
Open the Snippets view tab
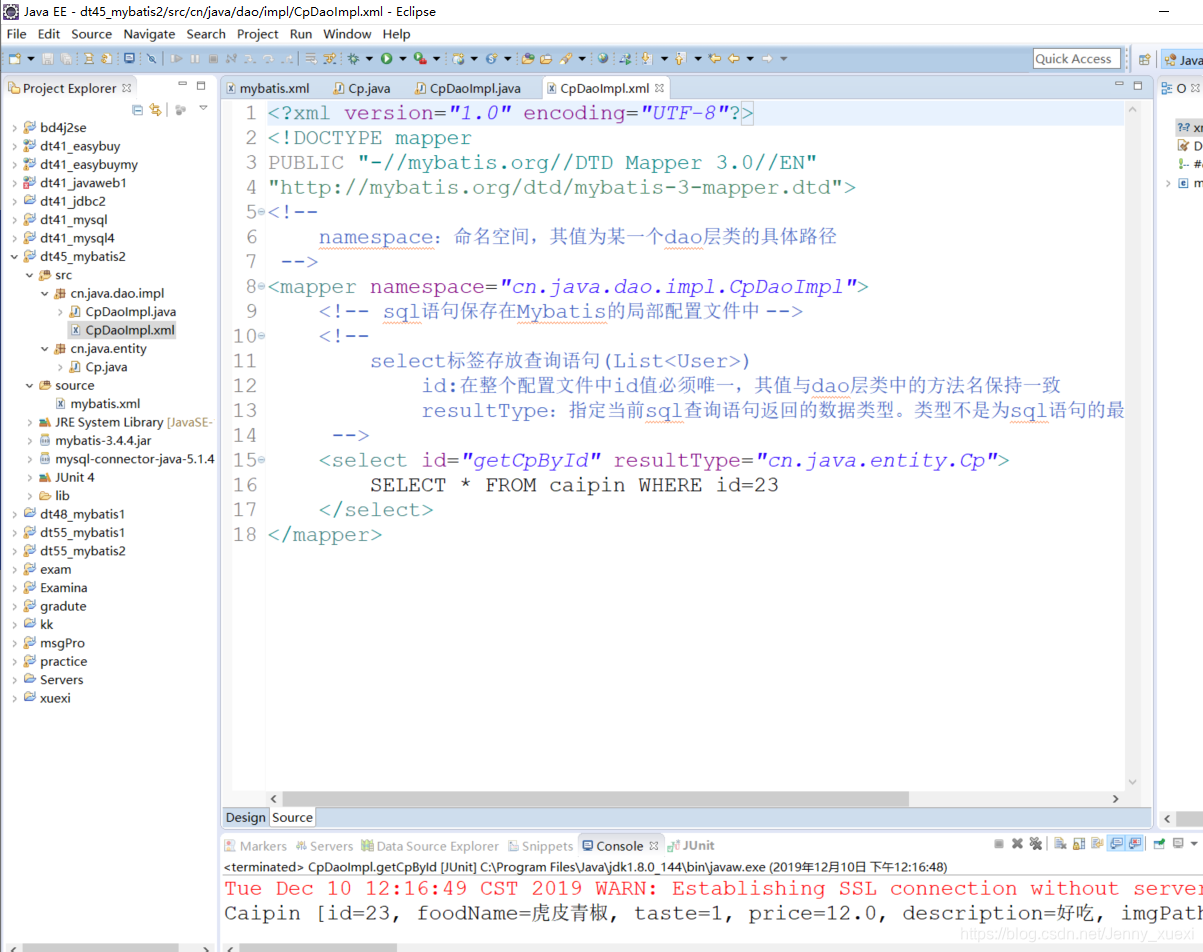[541, 846]
